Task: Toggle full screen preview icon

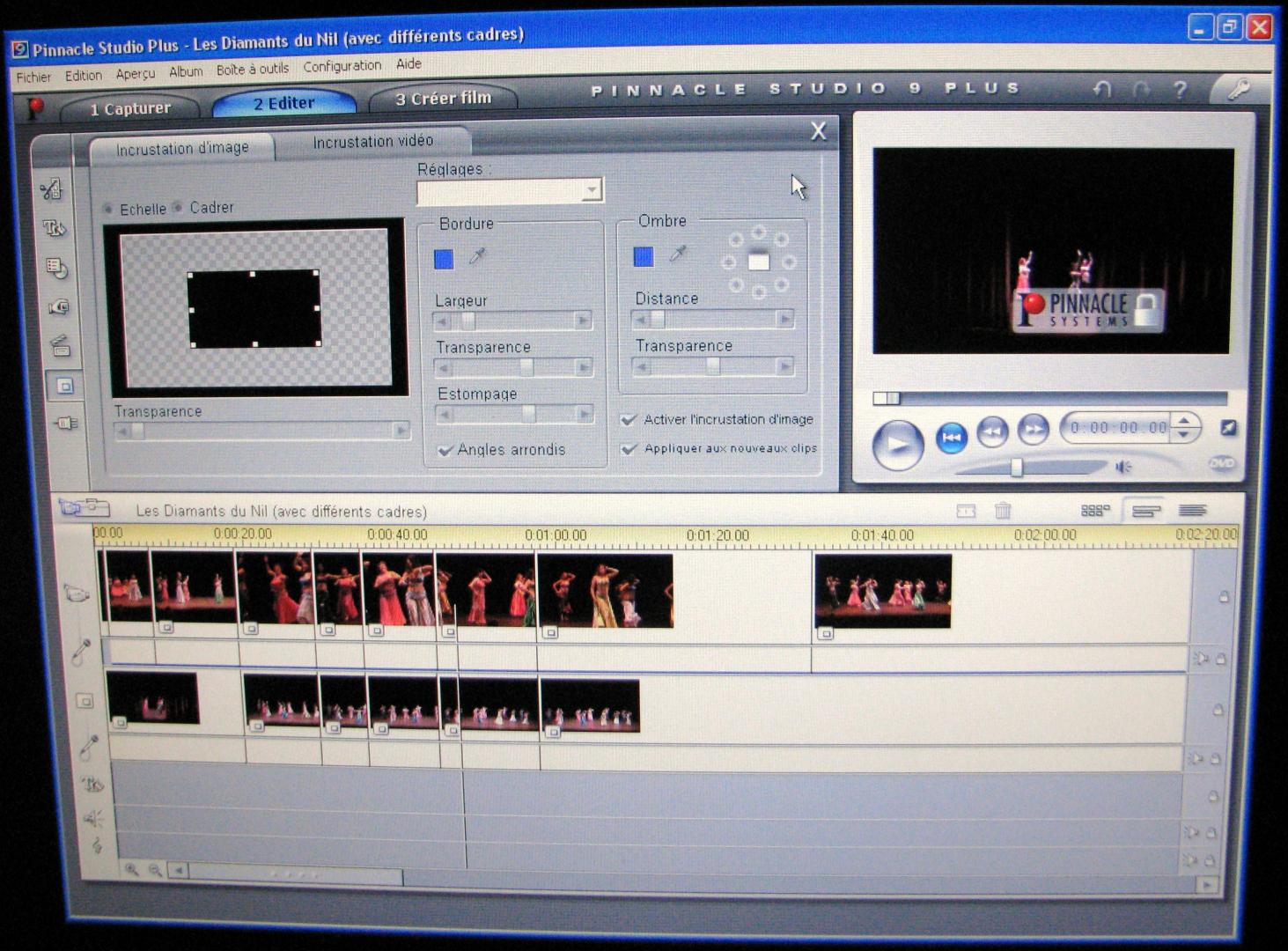Action: coord(1227,428)
